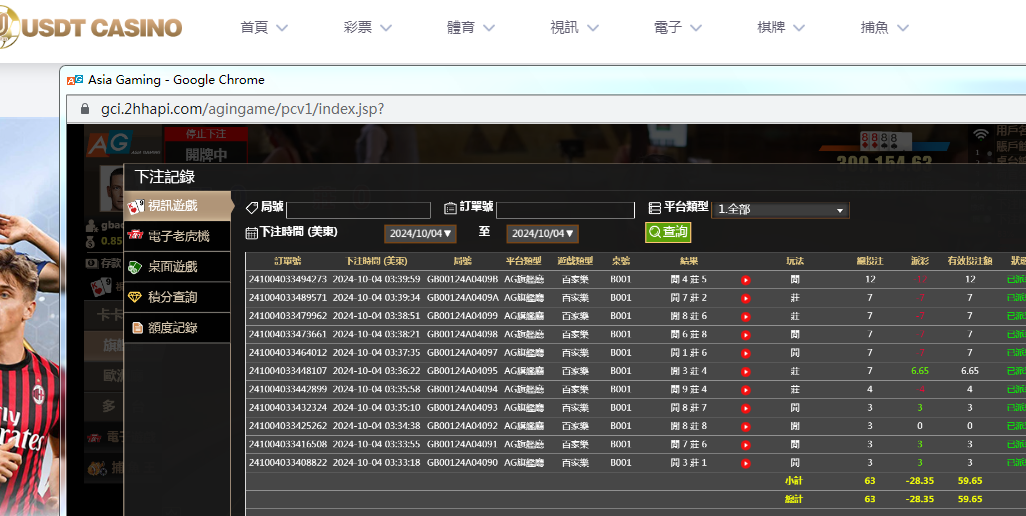Viewport: 1026px width, 516px height.
Task: View site information icon in address bar
Action: pyautogui.click(x=82, y=109)
